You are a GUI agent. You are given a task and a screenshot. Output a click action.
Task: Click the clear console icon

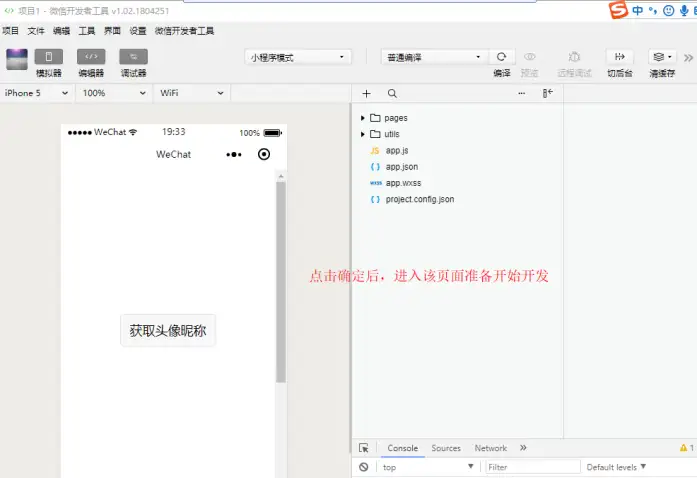click(x=364, y=467)
